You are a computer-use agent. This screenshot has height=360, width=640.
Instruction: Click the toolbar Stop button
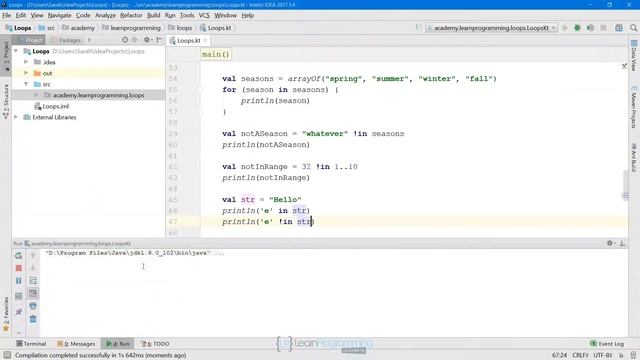(603, 28)
